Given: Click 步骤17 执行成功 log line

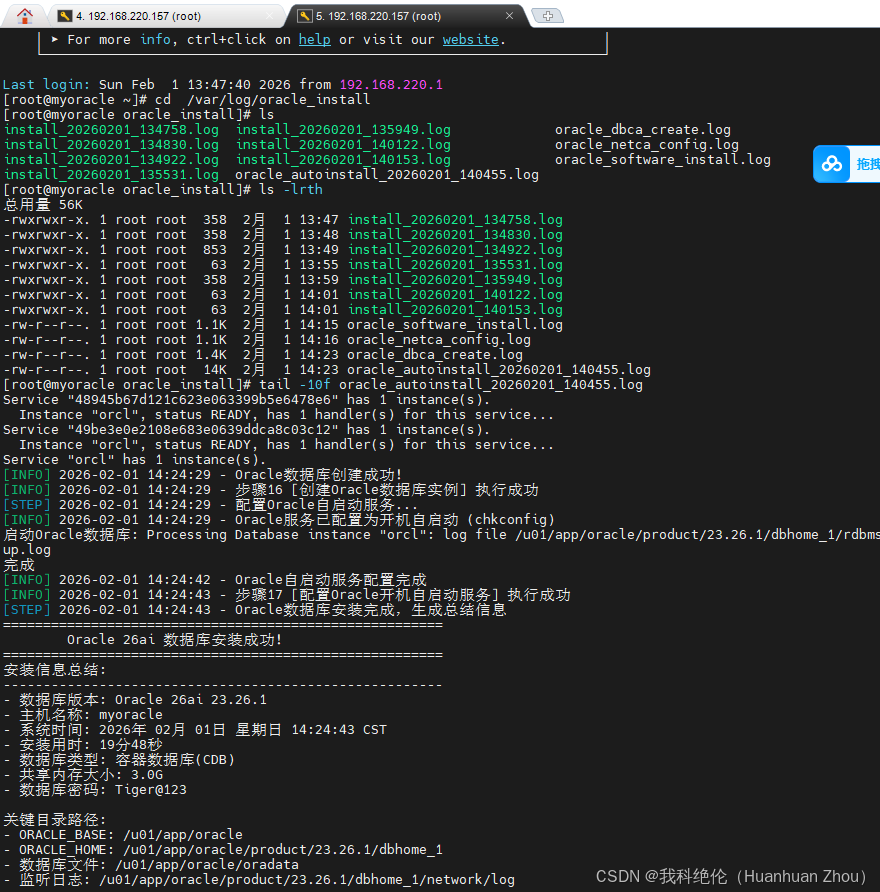Looking at the screenshot, I should [x=287, y=594].
